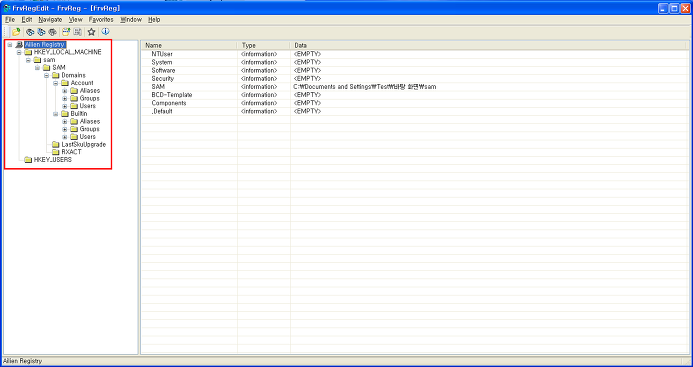Select the Security row
Image resolution: width=693 pixels, height=367 pixels.
click(x=415, y=78)
